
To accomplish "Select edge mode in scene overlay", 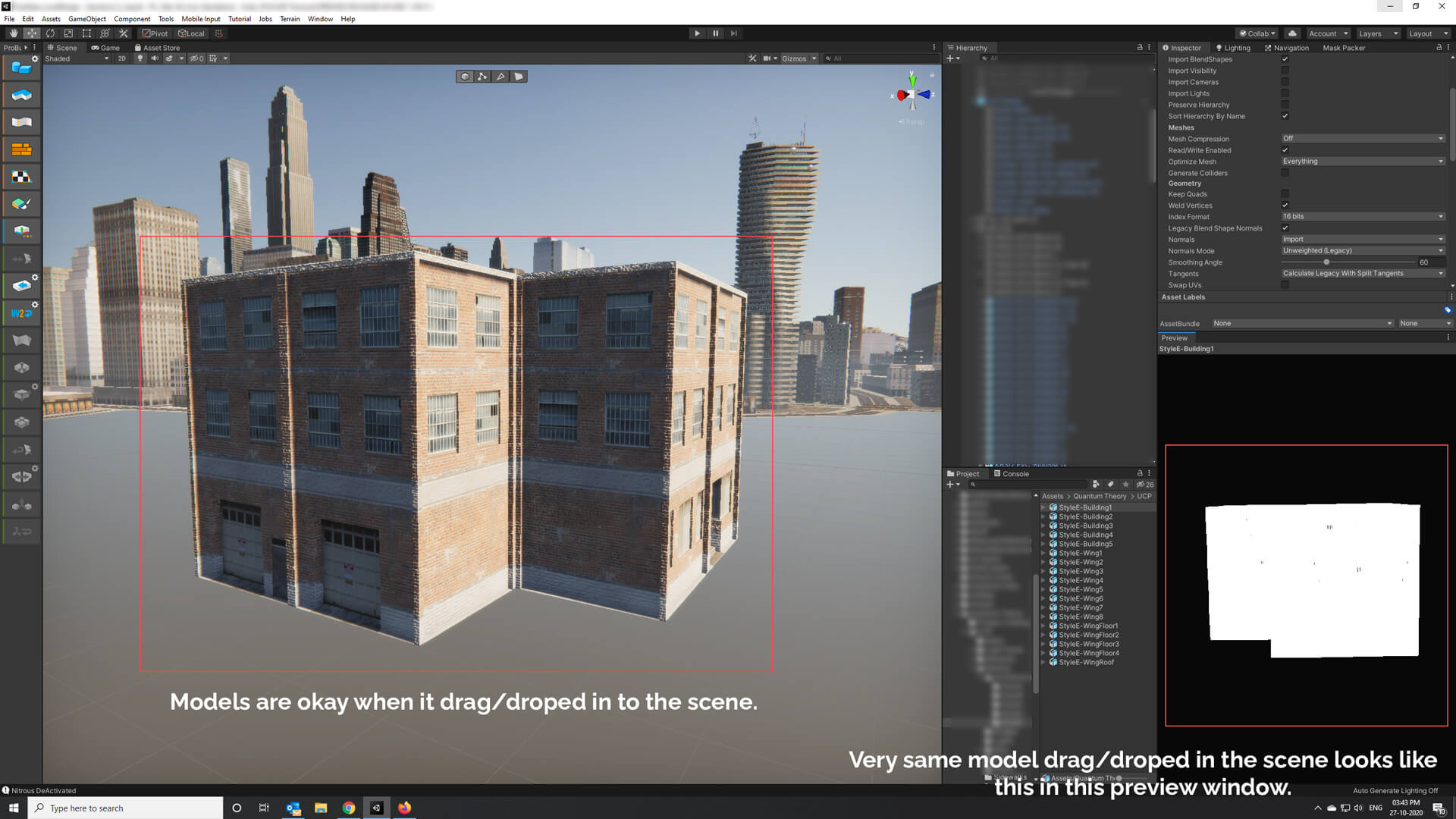I will pos(500,77).
